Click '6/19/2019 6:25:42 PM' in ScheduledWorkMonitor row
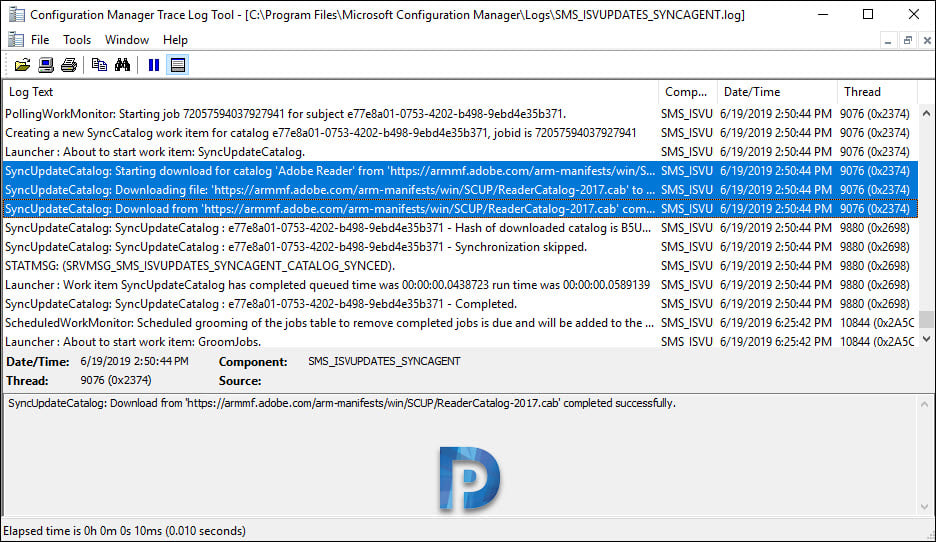936x542 pixels. (775, 323)
